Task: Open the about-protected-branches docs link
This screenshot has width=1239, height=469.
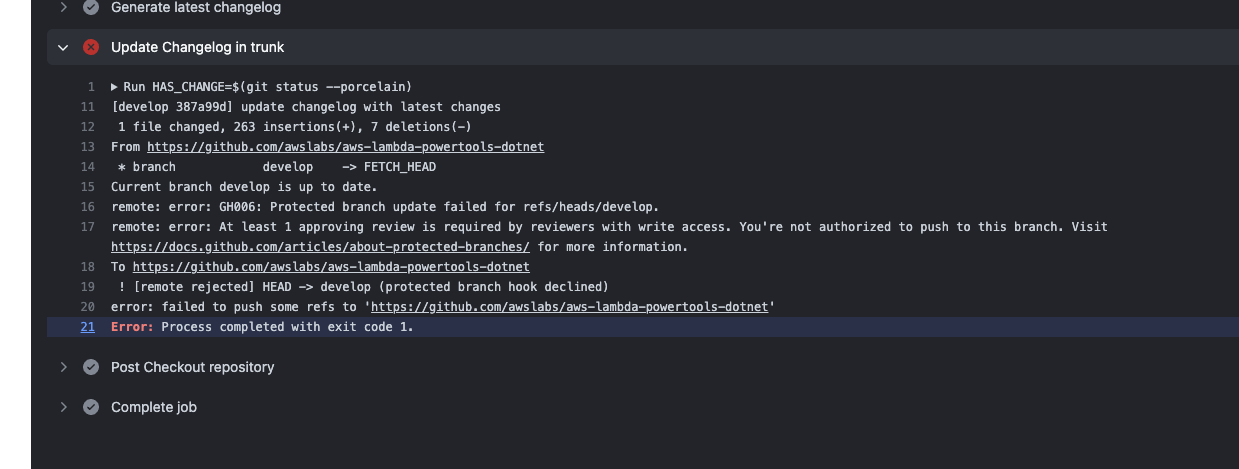Action: [320, 247]
